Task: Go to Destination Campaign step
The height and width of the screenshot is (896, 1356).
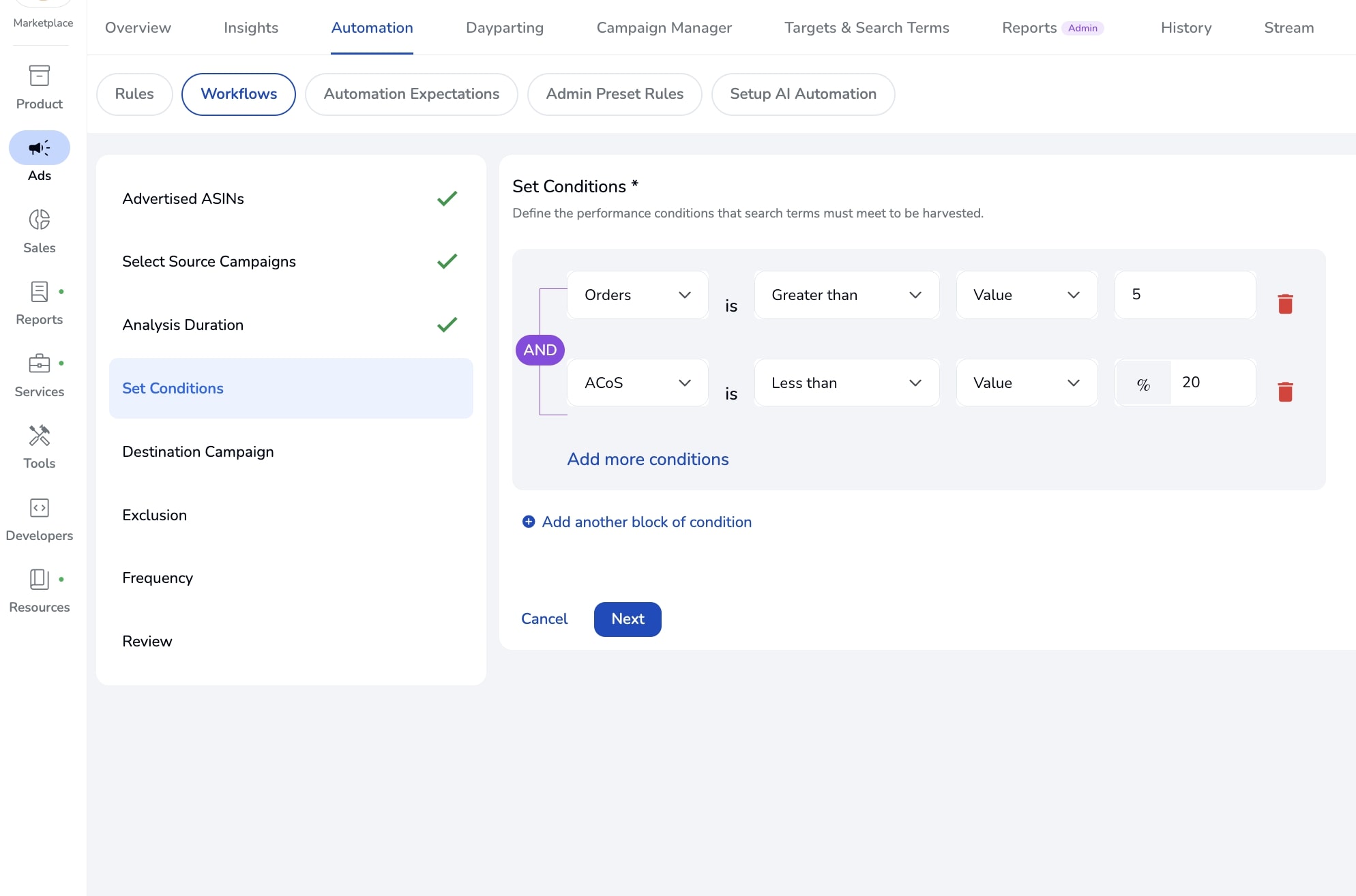Action: (x=291, y=452)
